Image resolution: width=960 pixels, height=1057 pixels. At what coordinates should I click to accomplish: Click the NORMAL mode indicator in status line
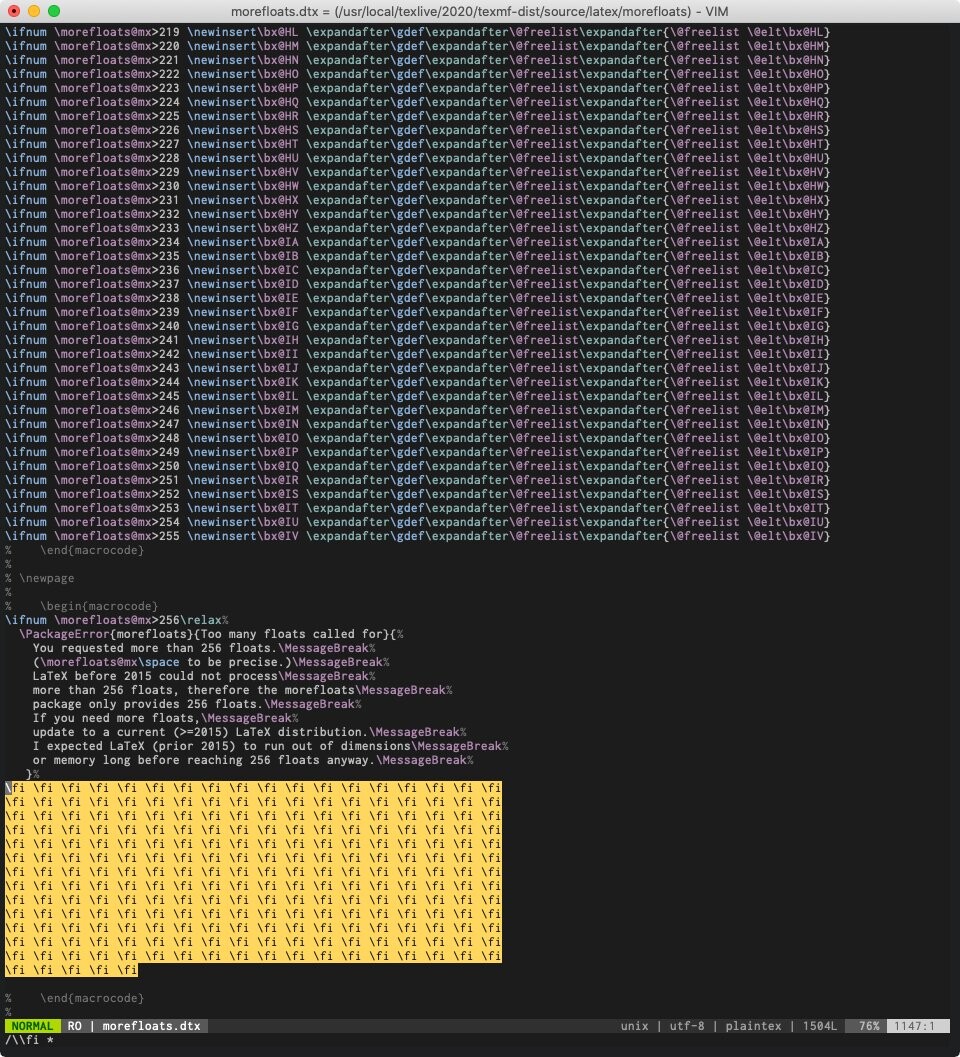[32, 1026]
